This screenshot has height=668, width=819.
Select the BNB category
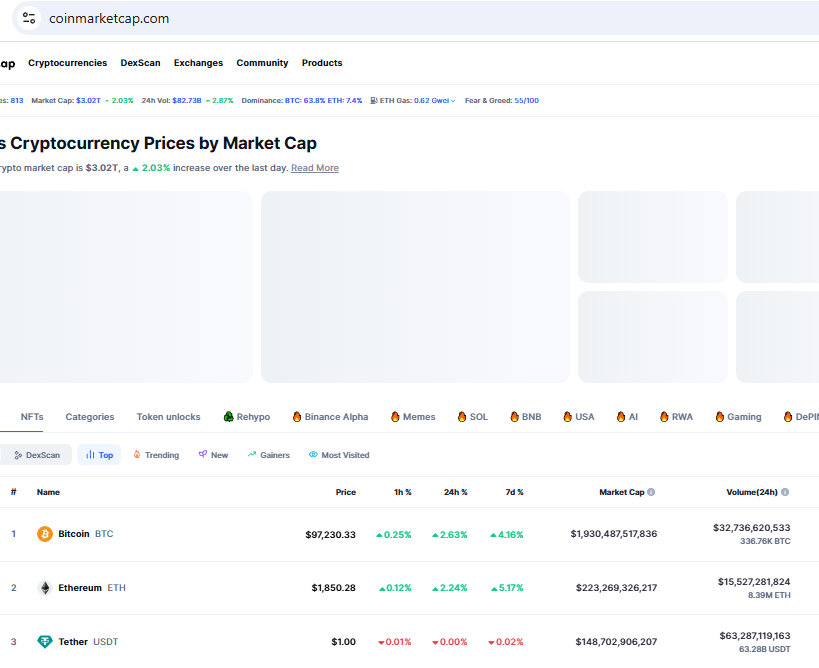[525, 417]
